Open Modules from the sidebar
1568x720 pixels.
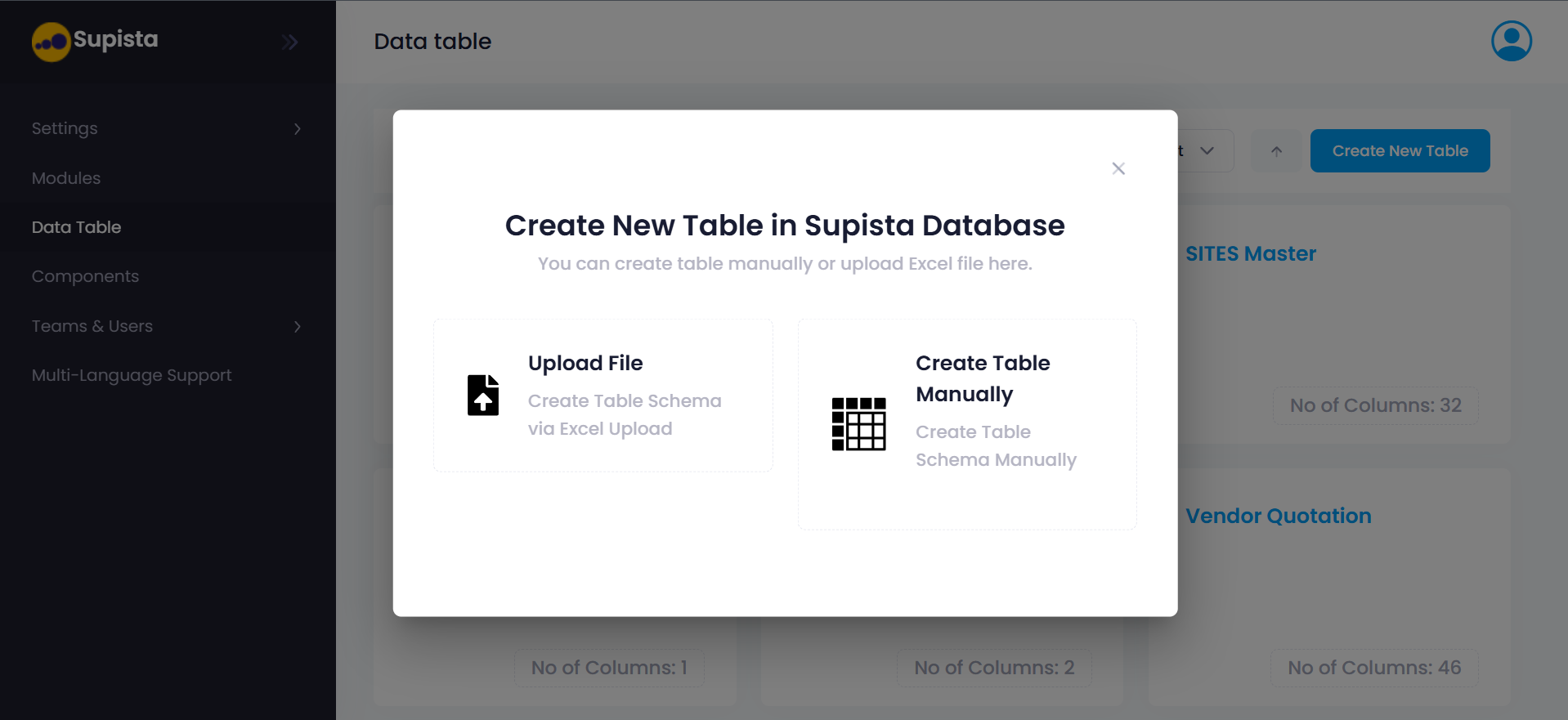pyautogui.click(x=65, y=178)
